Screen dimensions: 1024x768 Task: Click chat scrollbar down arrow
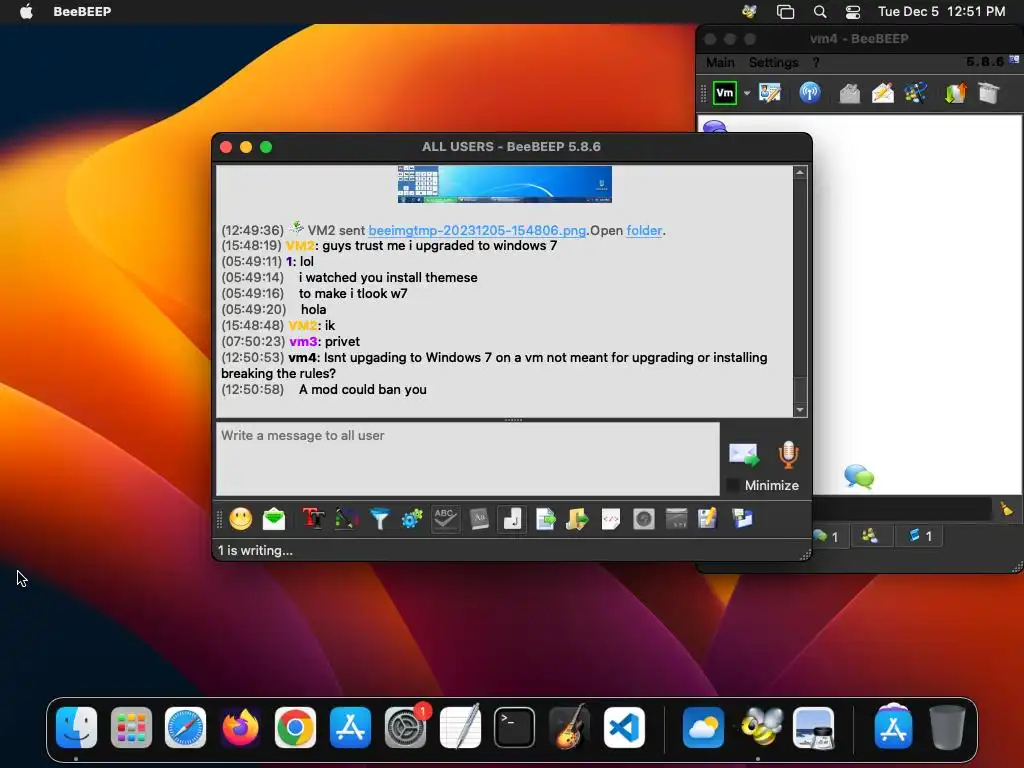(800, 410)
